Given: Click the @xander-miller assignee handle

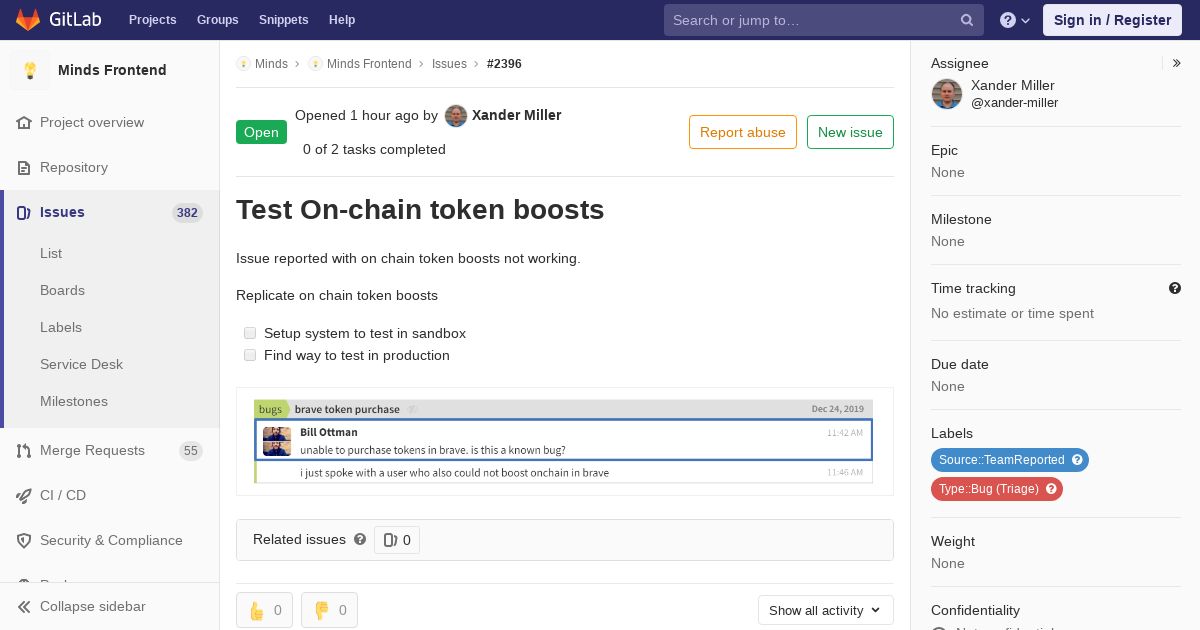Looking at the screenshot, I should [x=1014, y=103].
